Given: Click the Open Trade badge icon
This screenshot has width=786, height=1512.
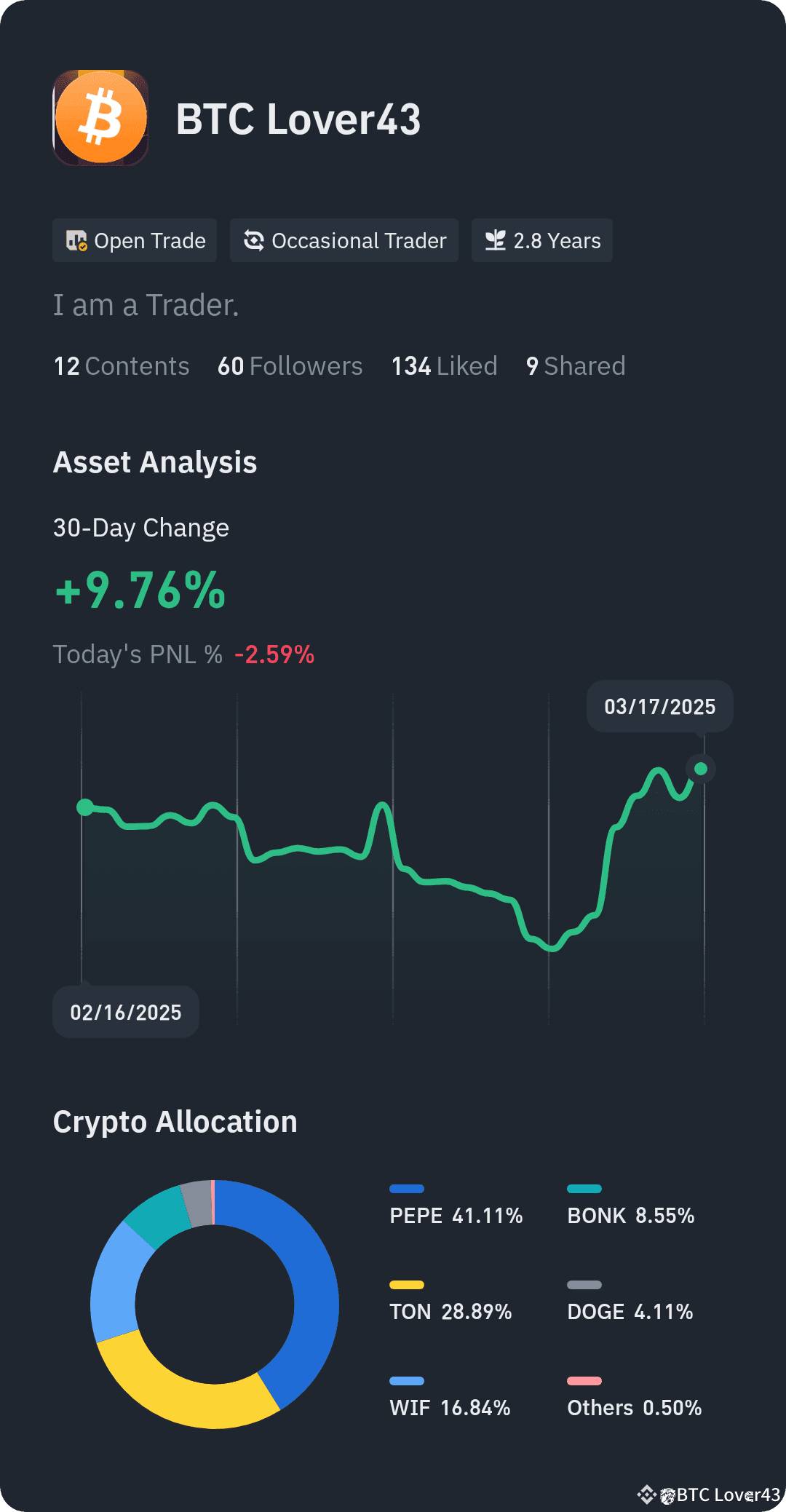Looking at the screenshot, I should click(76, 240).
